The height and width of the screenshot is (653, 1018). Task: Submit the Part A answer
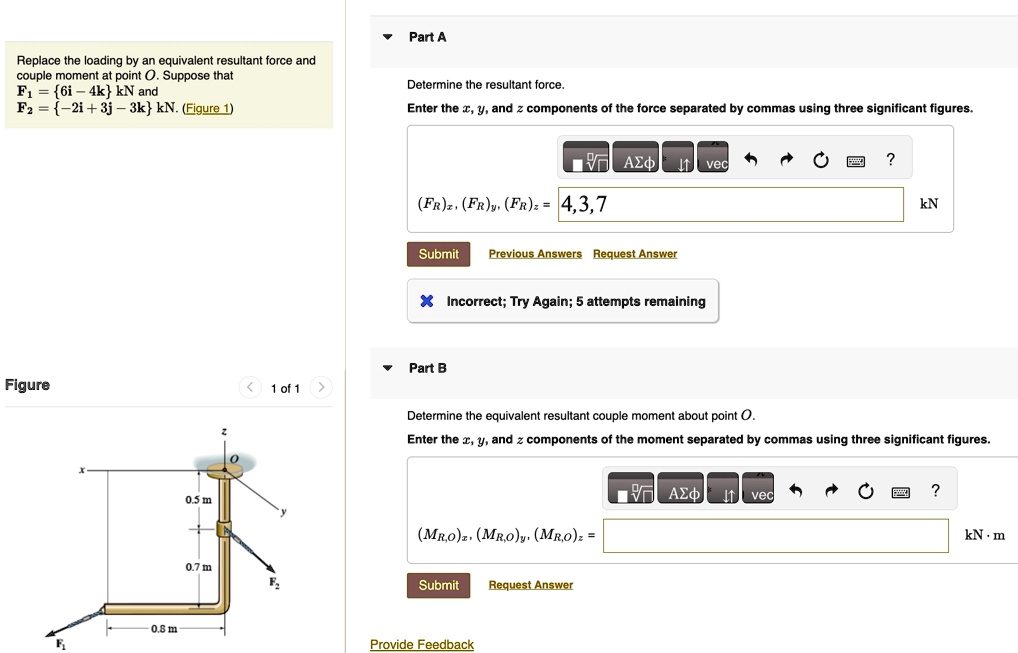point(438,254)
